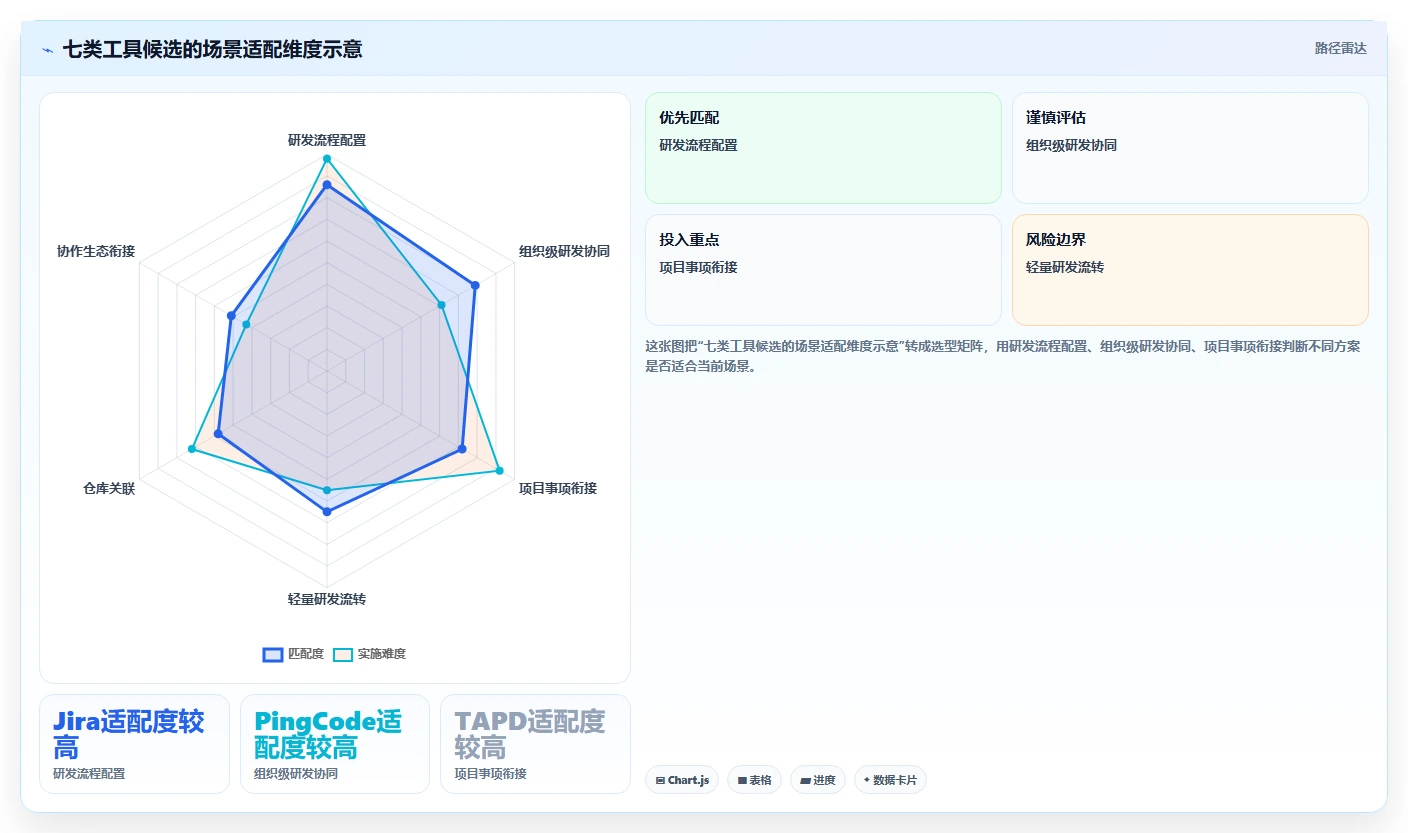Click the radar axis label 仓库关联
This screenshot has height=833, width=1408.
click(x=109, y=488)
